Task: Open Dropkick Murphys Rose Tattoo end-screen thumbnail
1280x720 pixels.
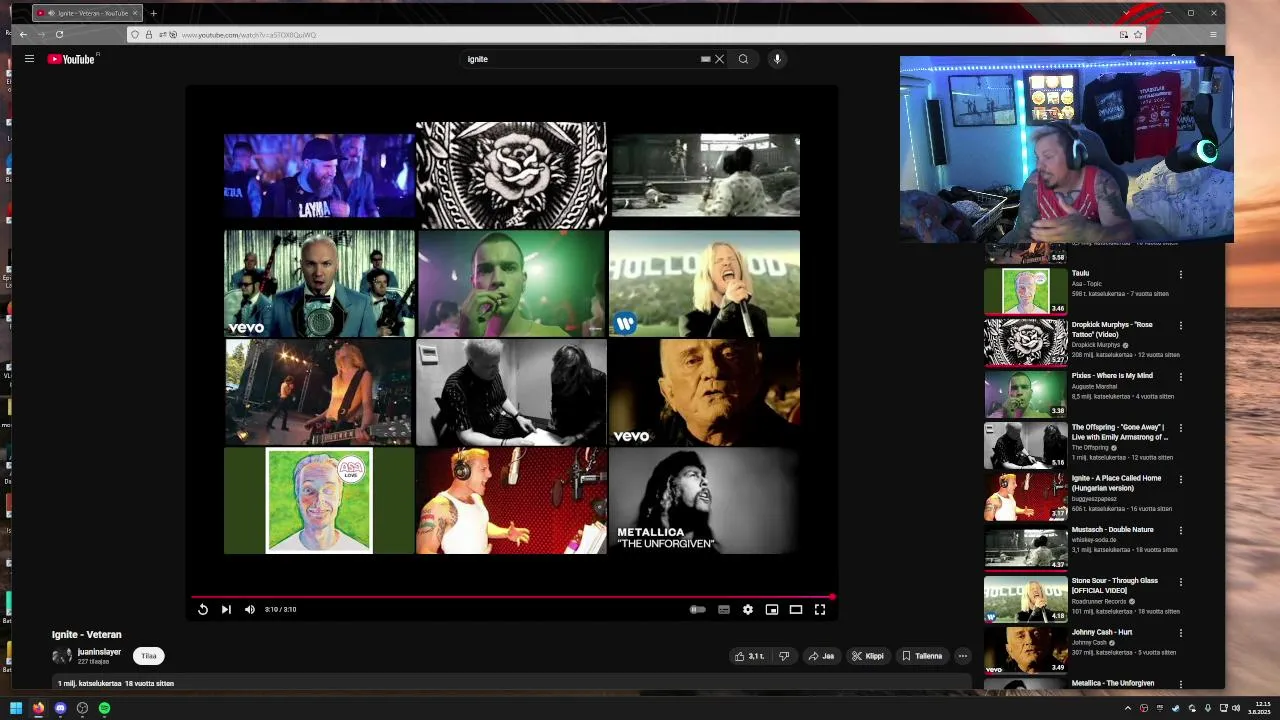Action: (511, 175)
